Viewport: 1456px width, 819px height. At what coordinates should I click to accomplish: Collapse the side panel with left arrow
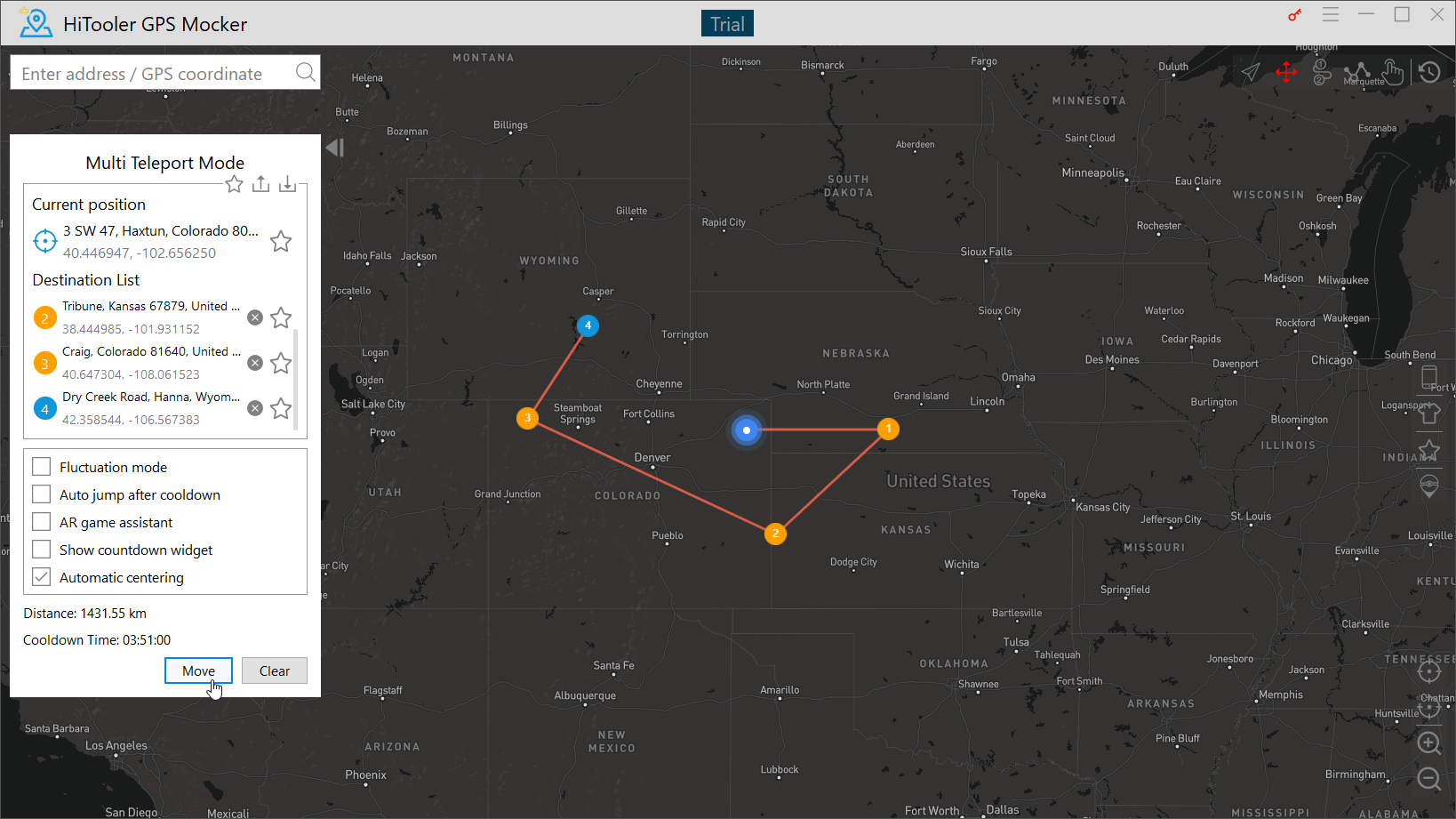click(335, 148)
